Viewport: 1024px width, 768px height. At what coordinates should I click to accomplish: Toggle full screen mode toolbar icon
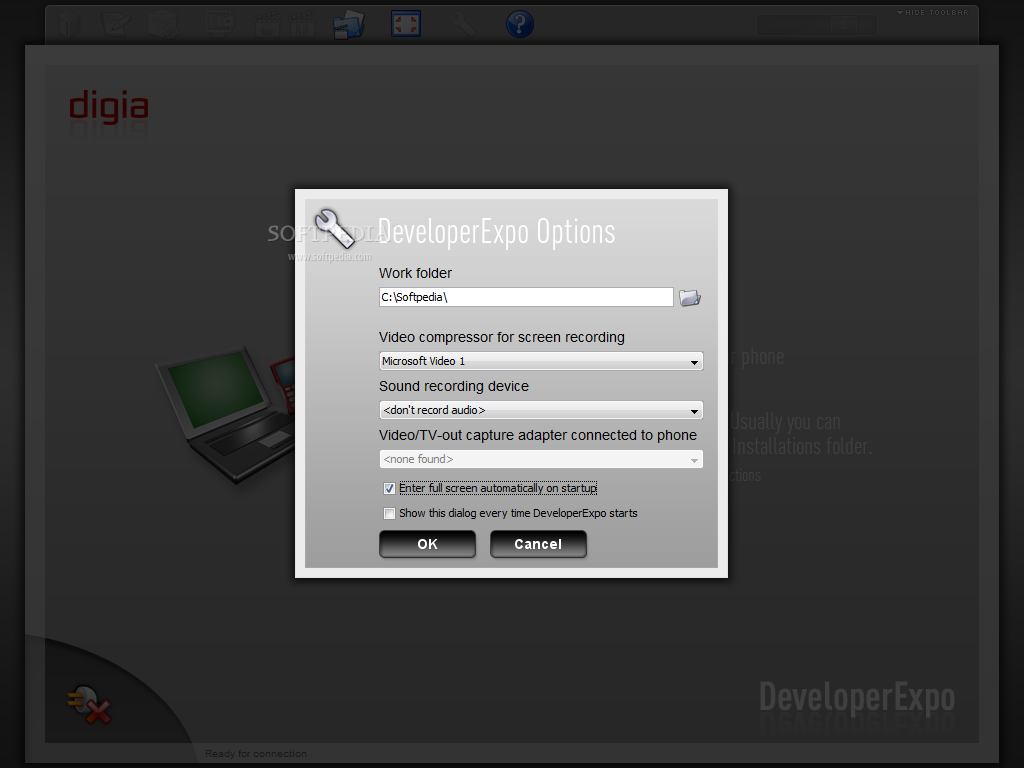coord(406,24)
